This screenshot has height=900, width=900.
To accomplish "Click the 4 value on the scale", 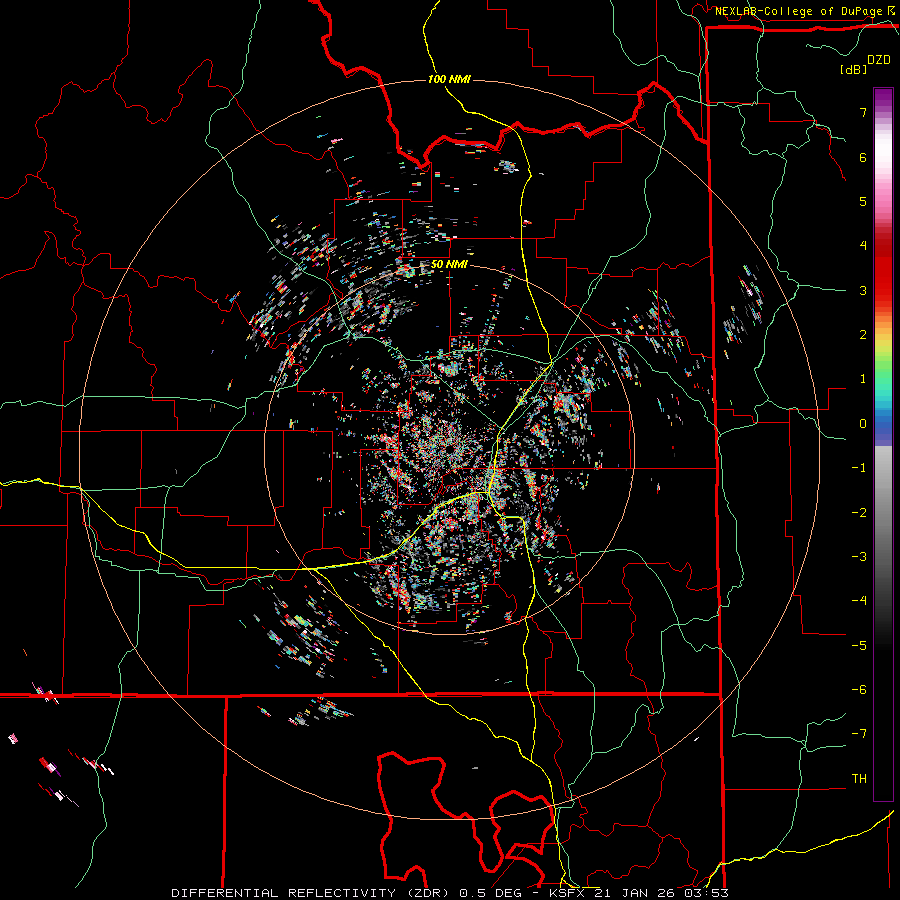I will tap(863, 246).
